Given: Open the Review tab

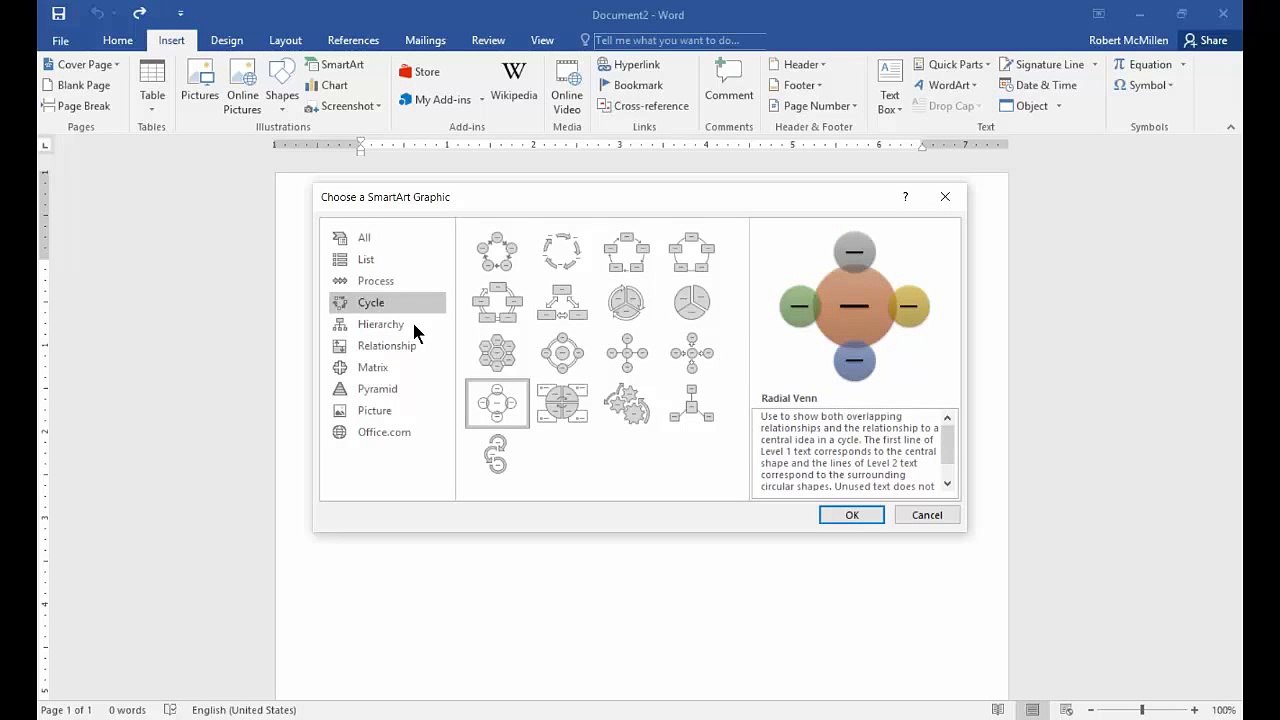Looking at the screenshot, I should 488,40.
